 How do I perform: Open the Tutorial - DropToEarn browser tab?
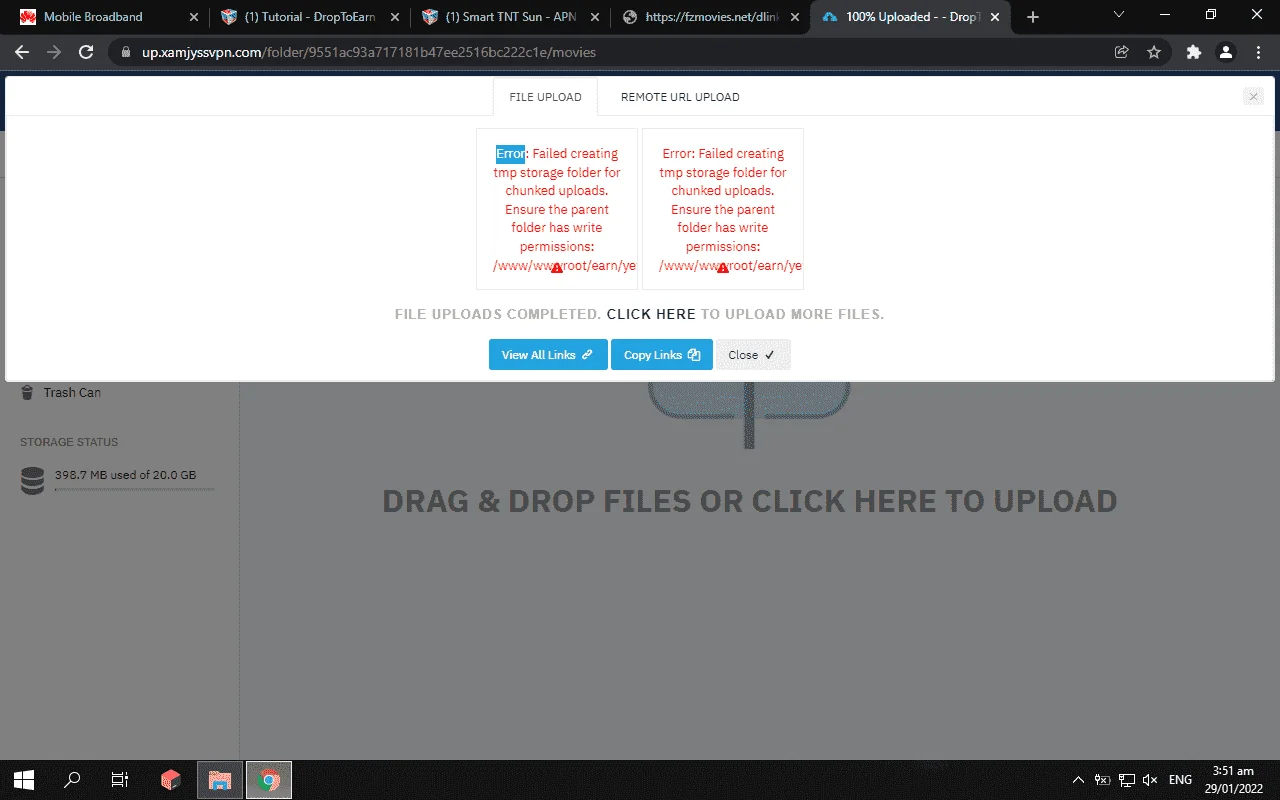310,17
